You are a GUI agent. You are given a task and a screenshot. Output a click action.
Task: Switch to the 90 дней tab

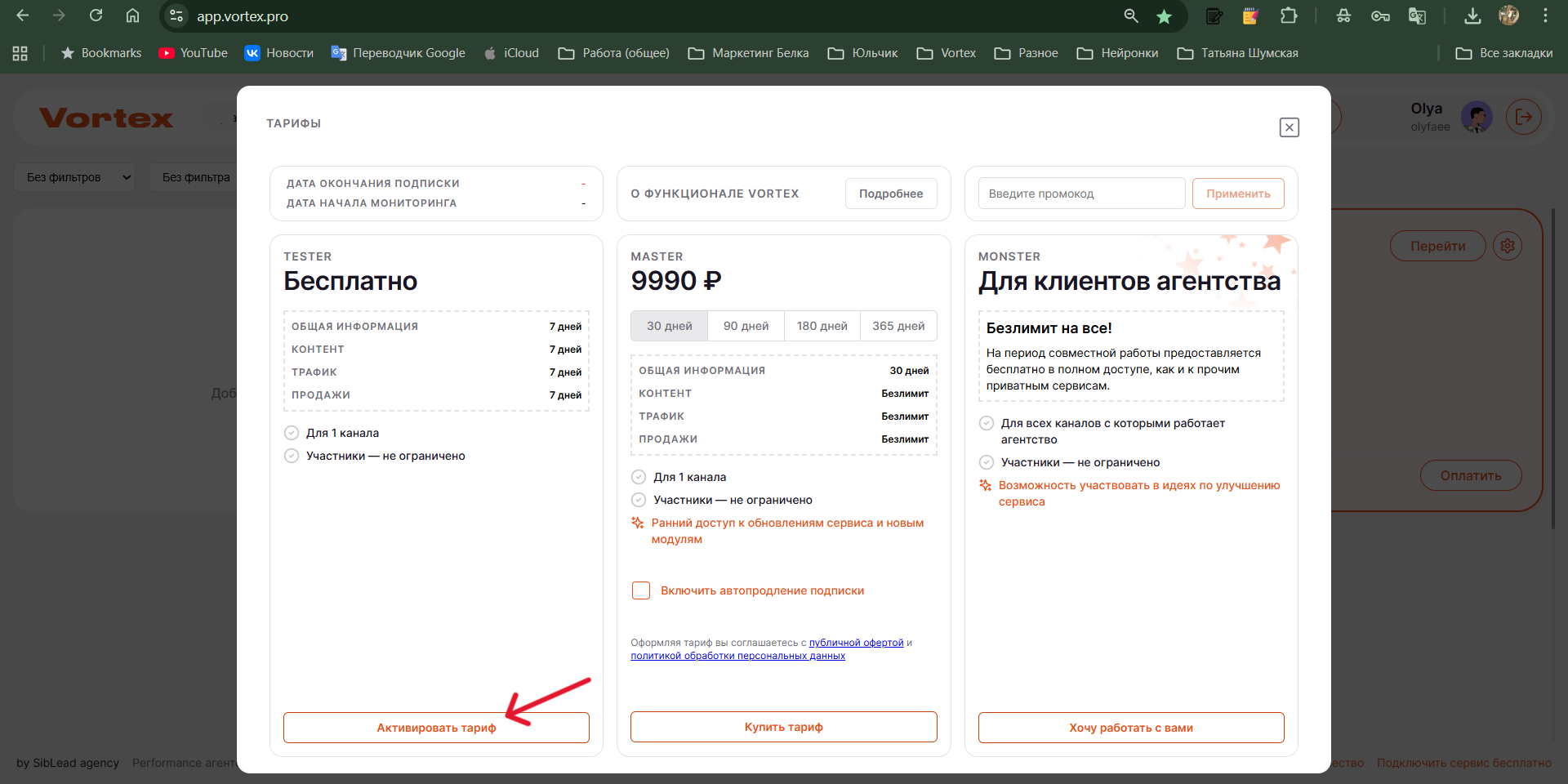coord(745,325)
